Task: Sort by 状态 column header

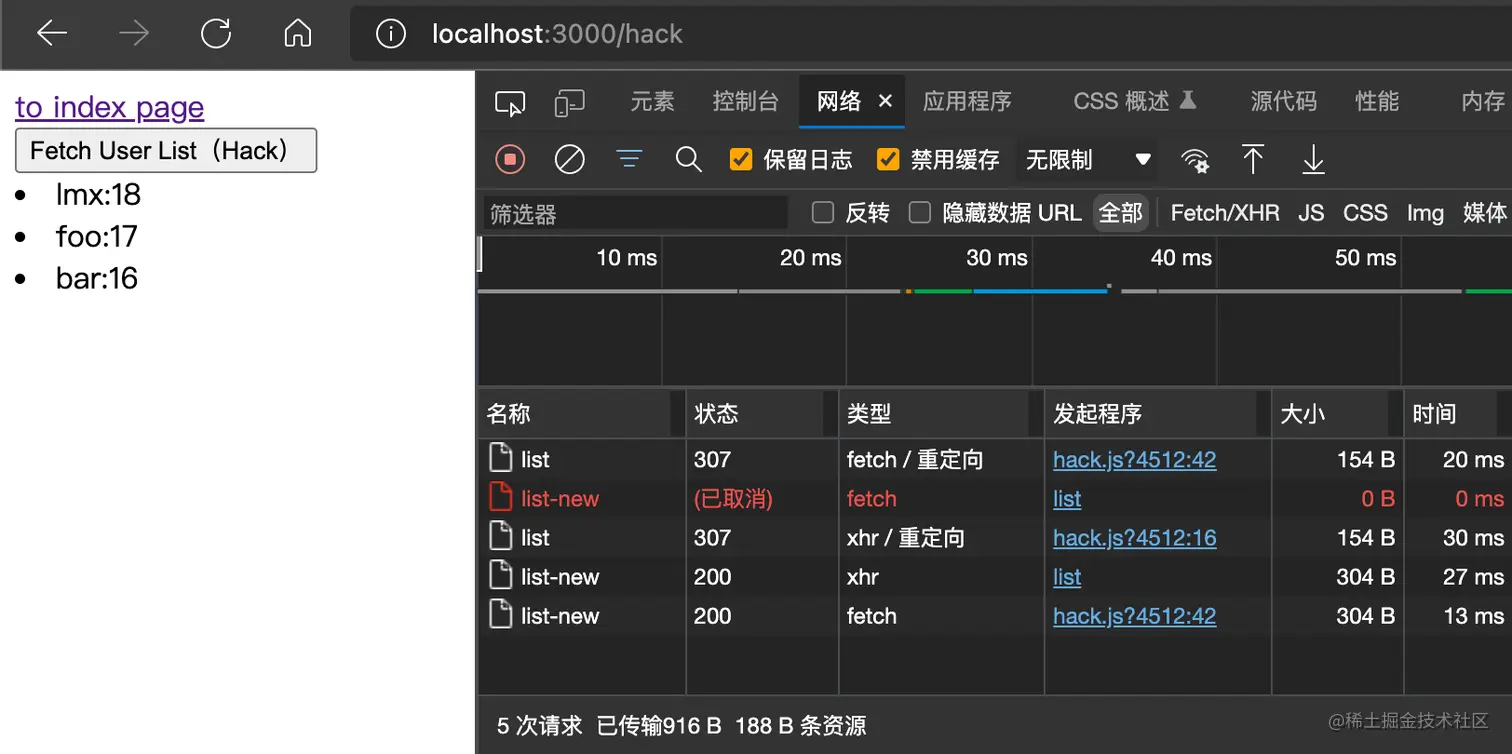Action: tap(762, 414)
